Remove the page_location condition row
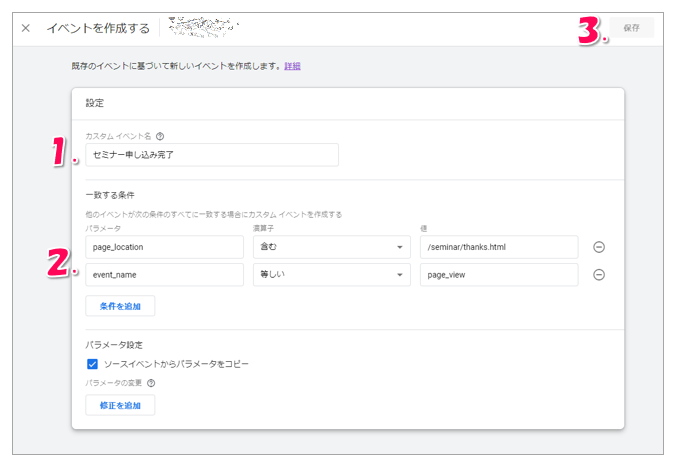Image resolution: width=674 pixels, height=463 pixels. point(599,247)
